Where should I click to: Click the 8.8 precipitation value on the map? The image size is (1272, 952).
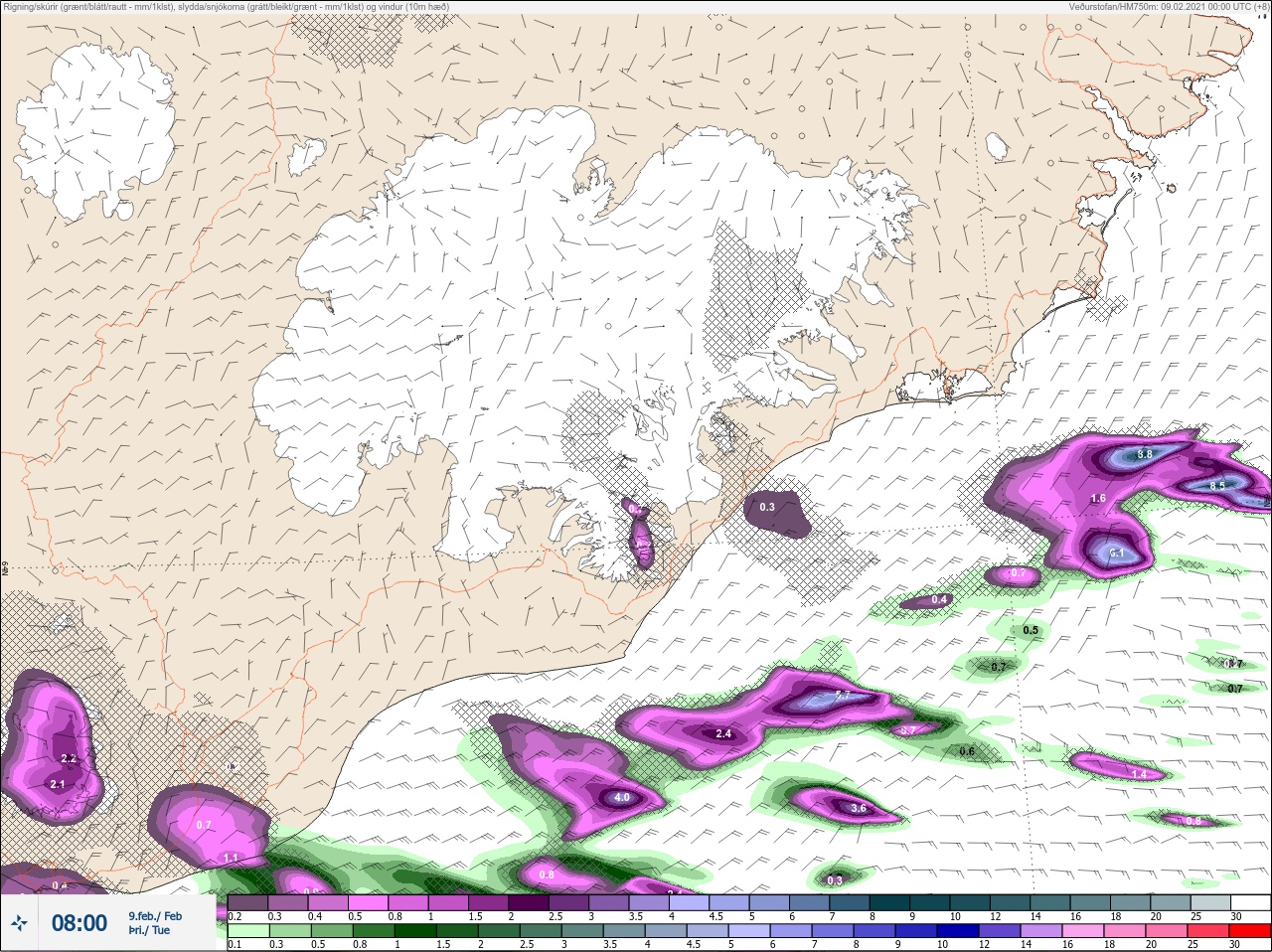pos(1144,454)
